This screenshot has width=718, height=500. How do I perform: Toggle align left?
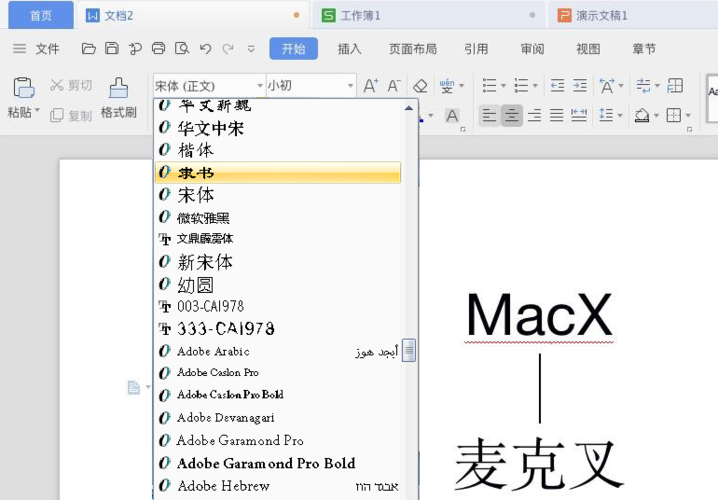pos(489,115)
